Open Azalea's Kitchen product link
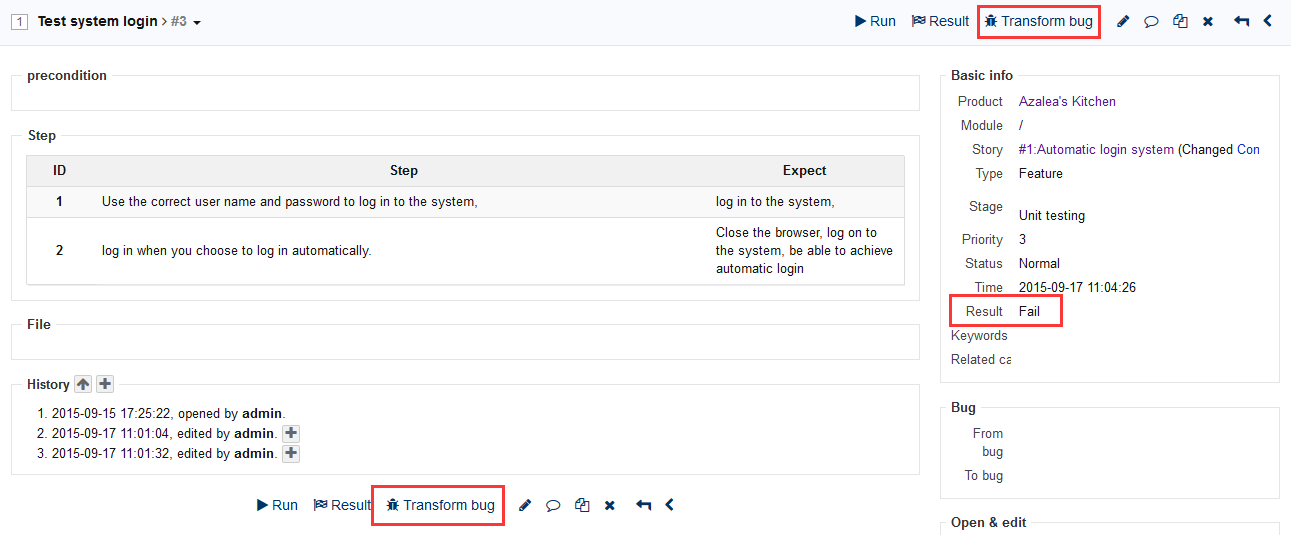Image resolution: width=1291 pixels, height=535 pixels. pyautogui.click(x=1067, y=101)
